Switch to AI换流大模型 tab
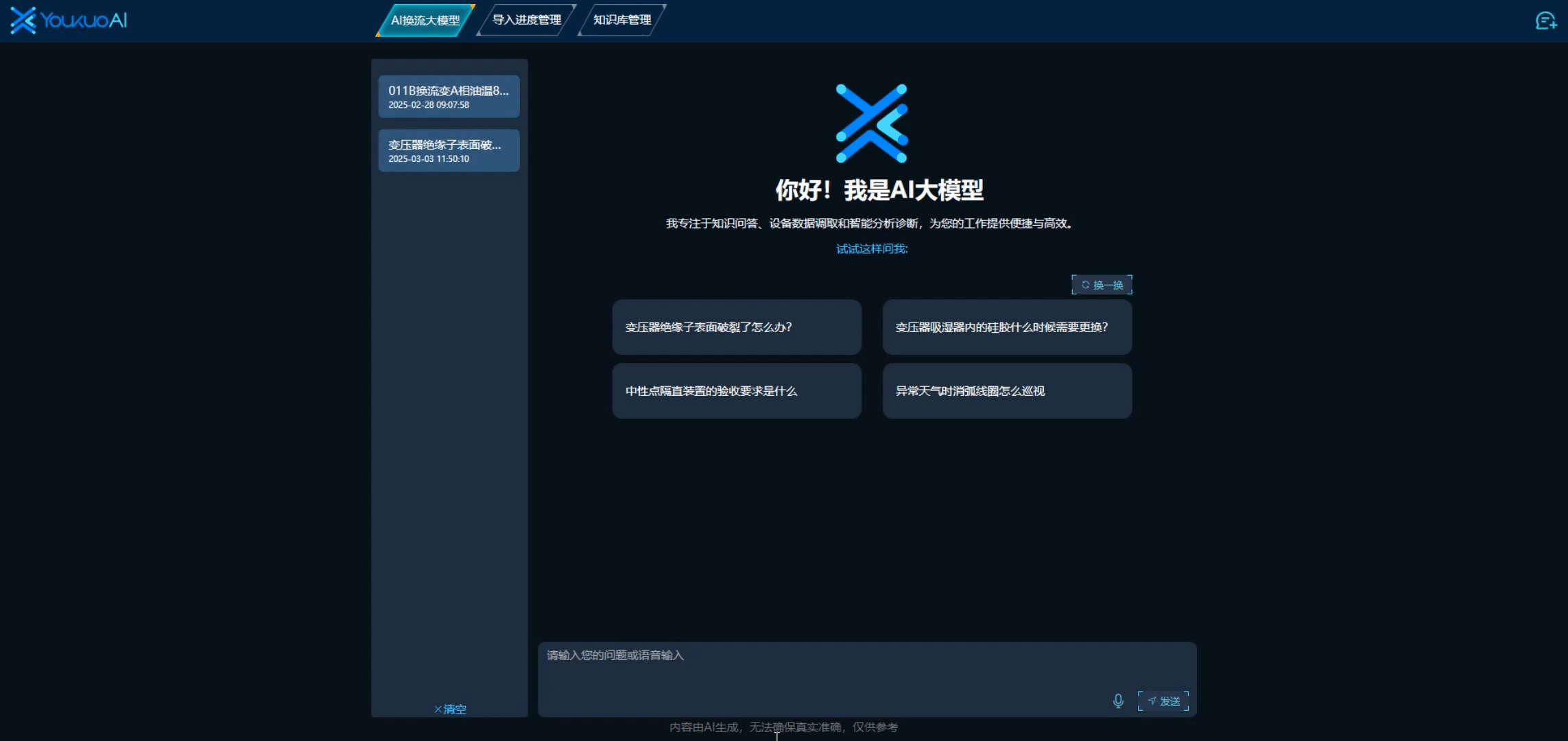 pyautogui.click(x=425, y=20)
